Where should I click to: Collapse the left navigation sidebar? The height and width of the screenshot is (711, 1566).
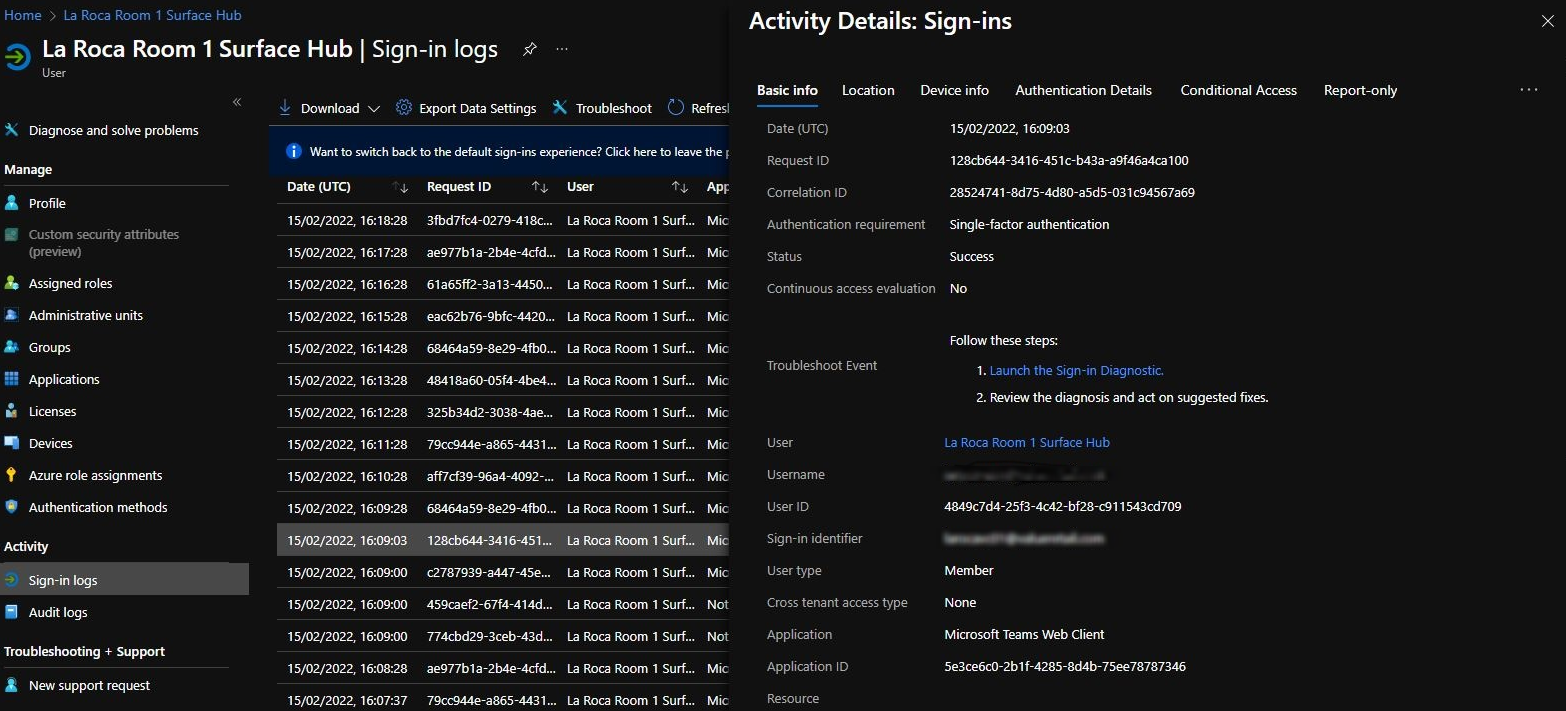click(x=237, y=101)
